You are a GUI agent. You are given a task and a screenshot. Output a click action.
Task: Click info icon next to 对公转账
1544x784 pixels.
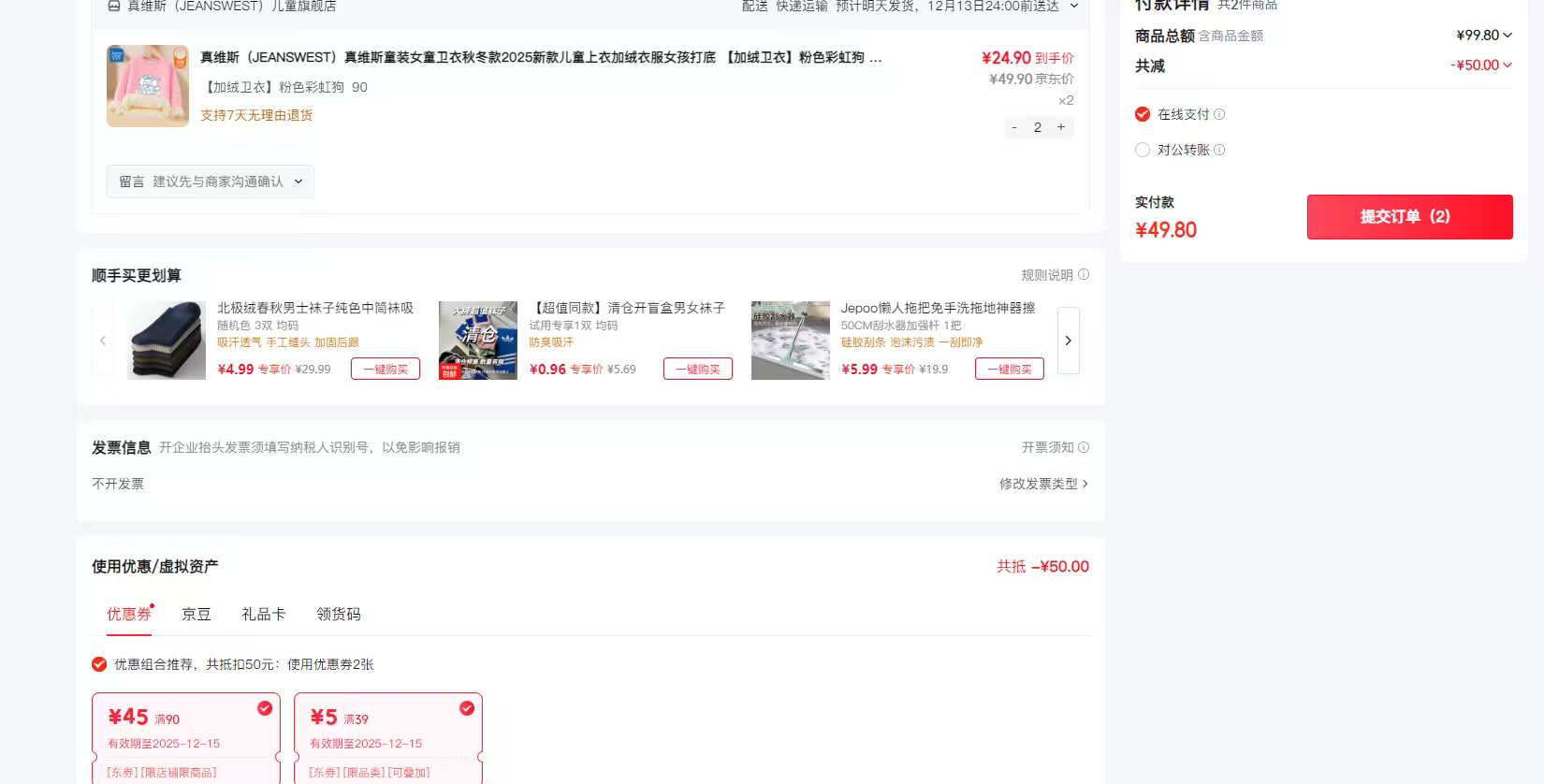tap(1219, 150)
